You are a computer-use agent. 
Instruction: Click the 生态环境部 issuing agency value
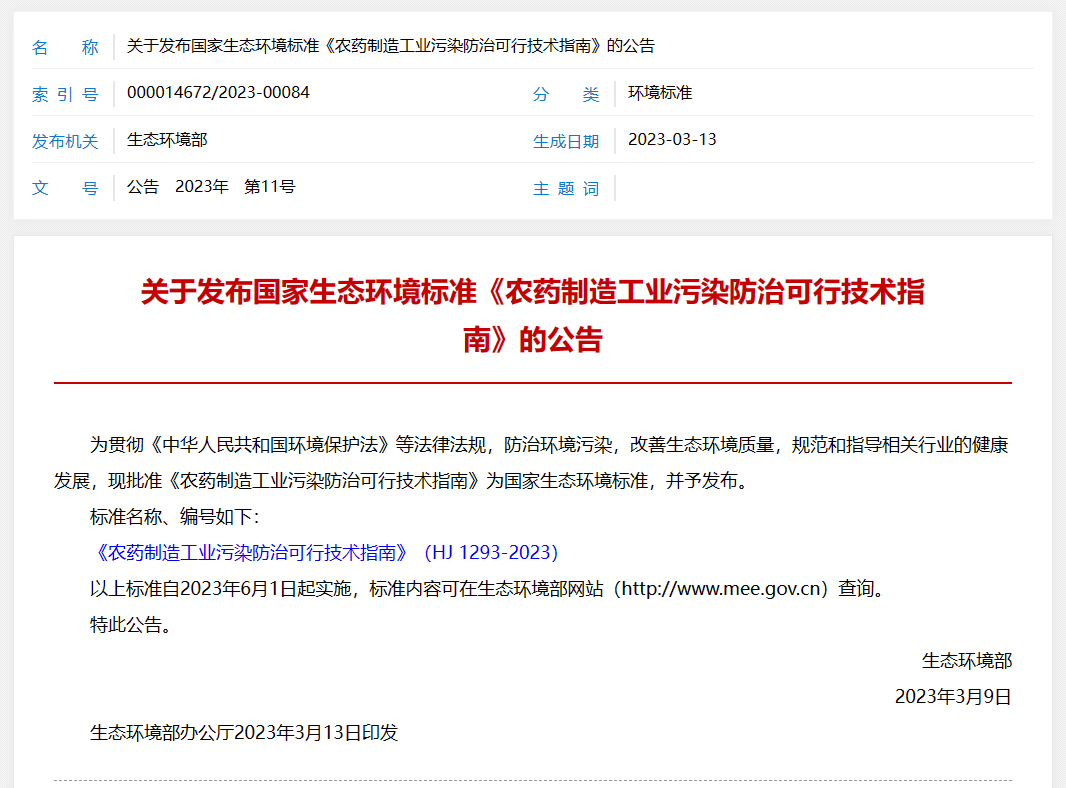tap(167, 139)
